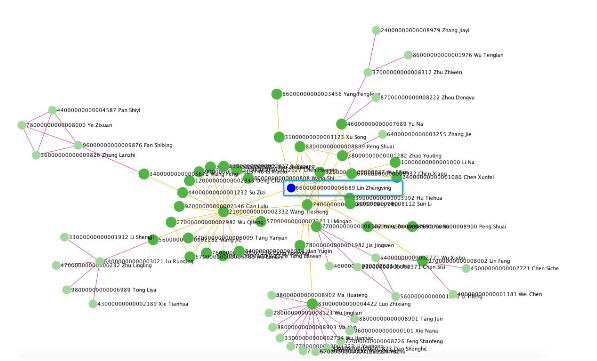Select the Wu Tengfan node circle
The height and width of the screenshot is (361, 597).
tap(408, 55)
